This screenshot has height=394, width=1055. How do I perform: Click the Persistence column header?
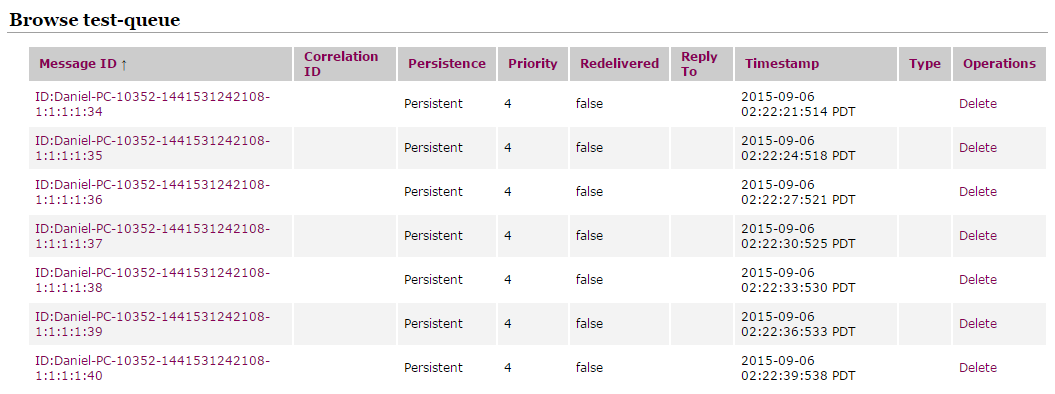click(447, 64)
